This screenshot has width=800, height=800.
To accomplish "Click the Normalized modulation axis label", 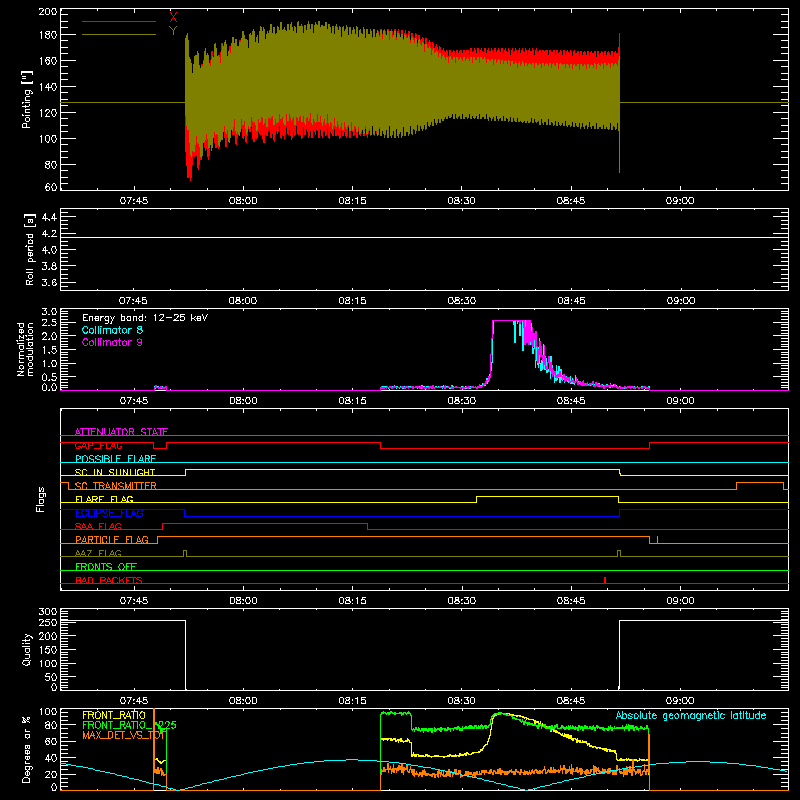I will click(x=25, y=349).
